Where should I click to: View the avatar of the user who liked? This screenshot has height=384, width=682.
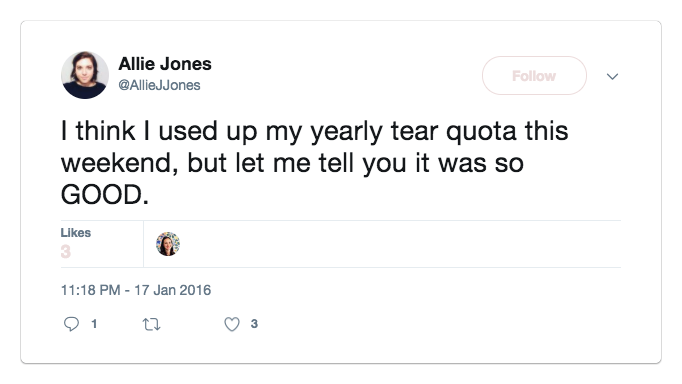coord(168,244)
